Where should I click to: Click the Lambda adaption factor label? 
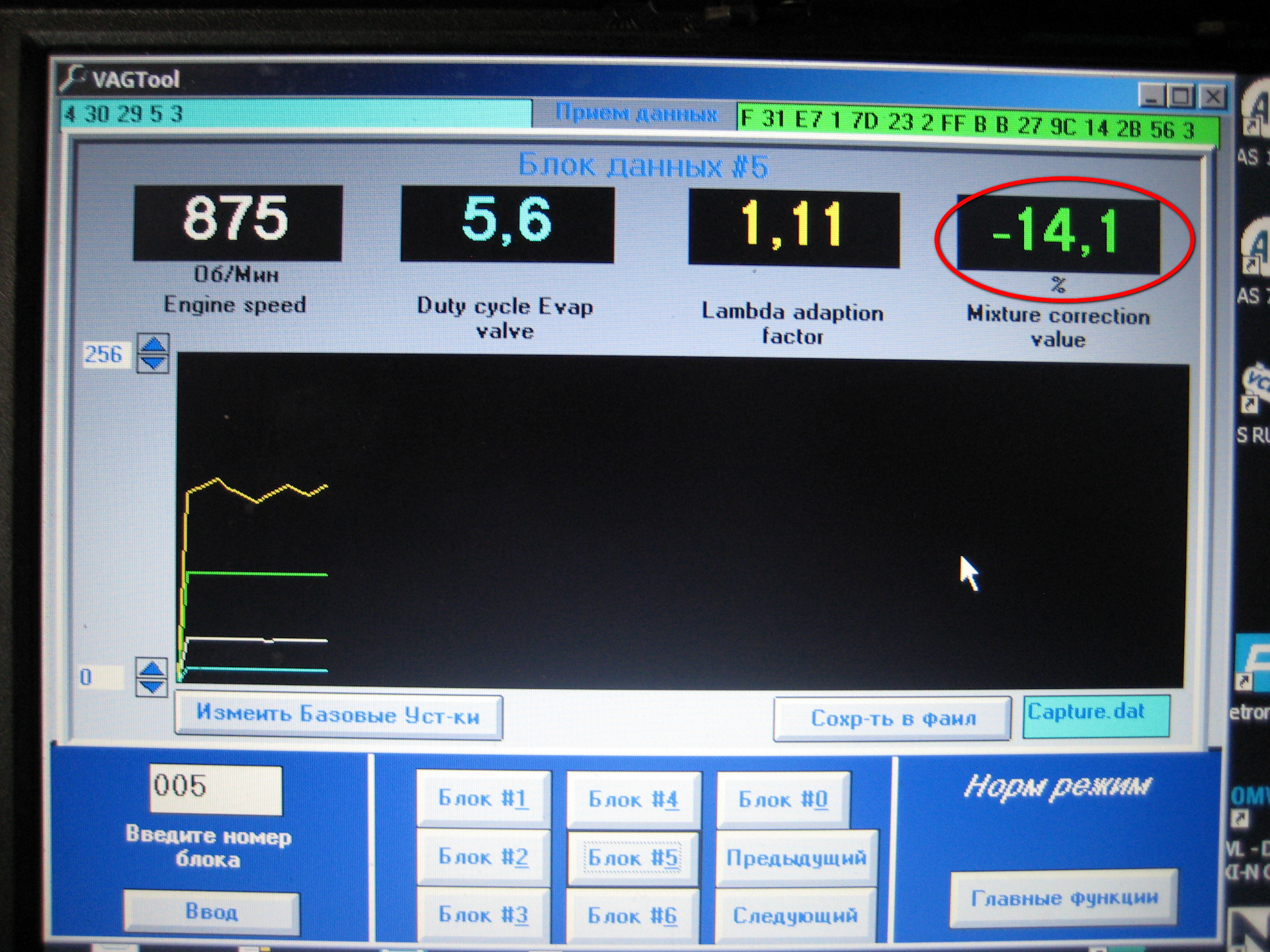pos(792,324)
